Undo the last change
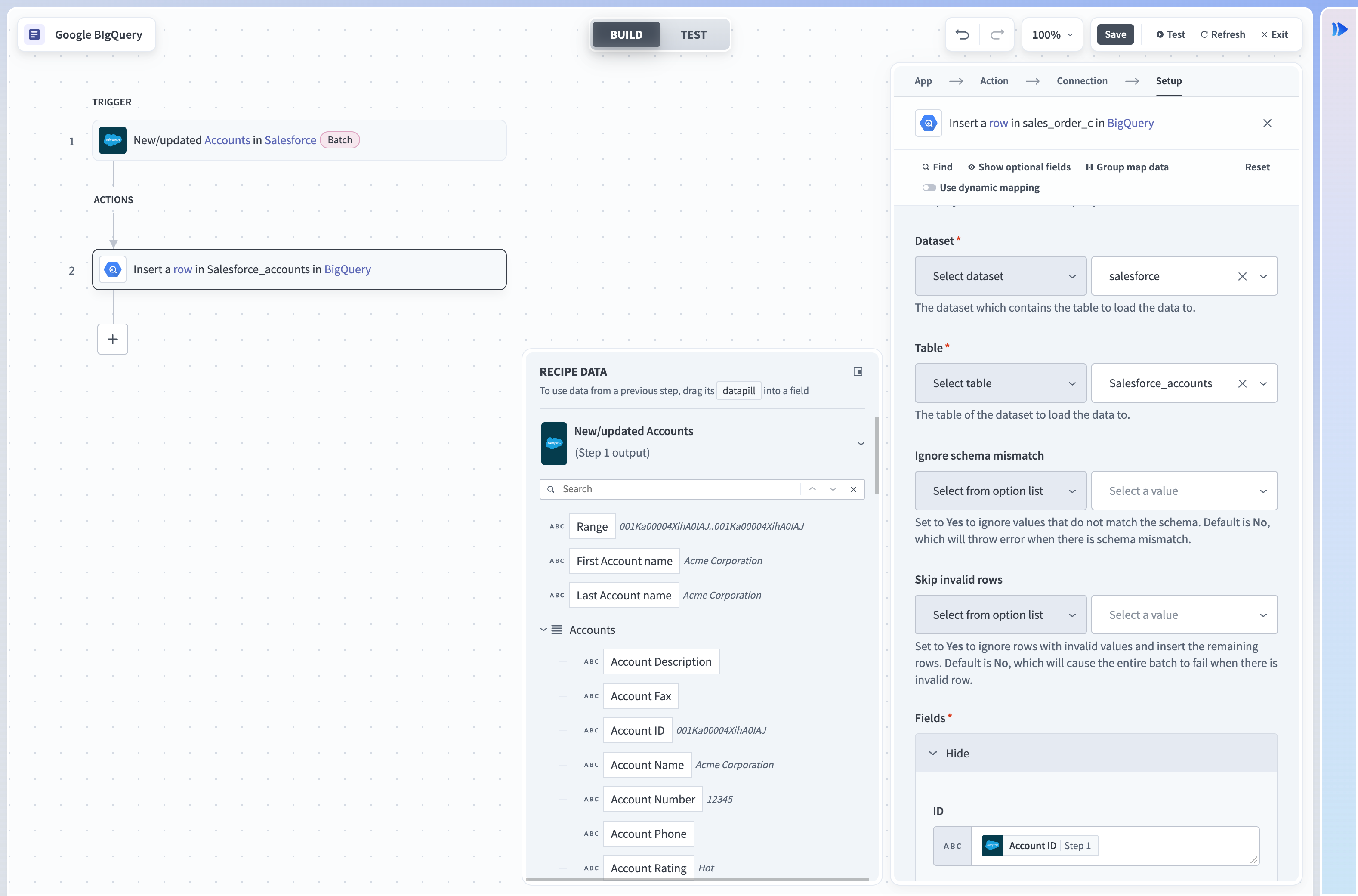Viewport: 1358px width, 896px height. 962,34
